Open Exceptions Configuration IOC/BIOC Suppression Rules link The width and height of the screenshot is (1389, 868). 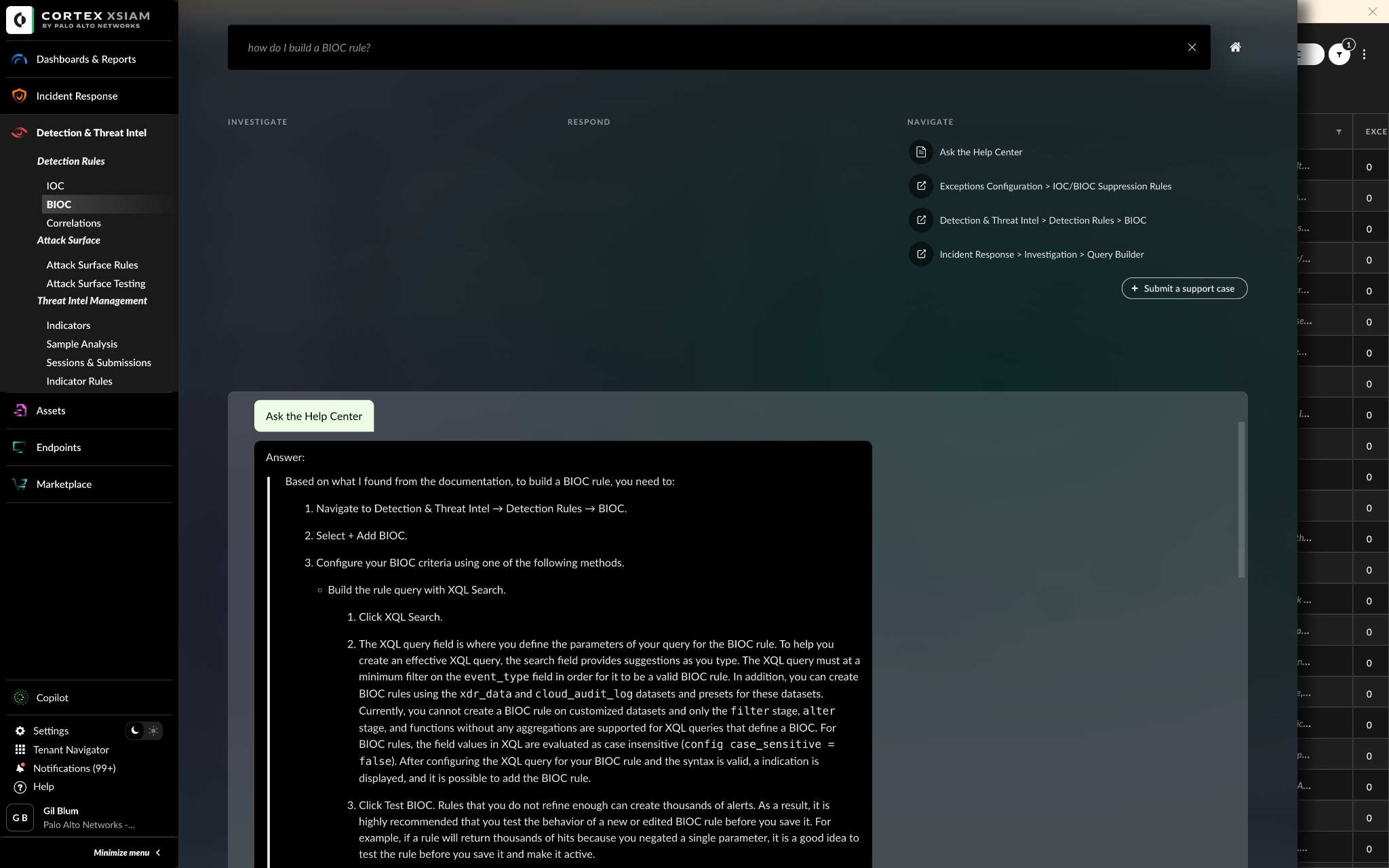tap(1055, 185)
